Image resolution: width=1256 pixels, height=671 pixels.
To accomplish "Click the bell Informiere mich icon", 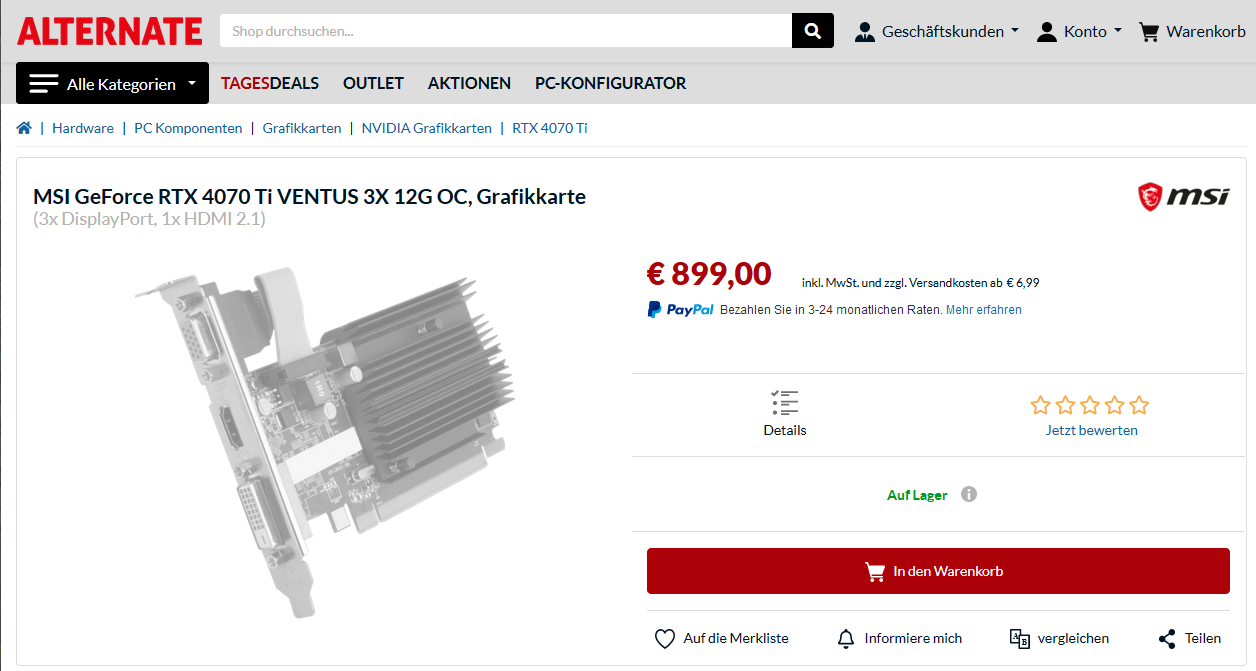I will pyautogui.click(x=846, y=638).
